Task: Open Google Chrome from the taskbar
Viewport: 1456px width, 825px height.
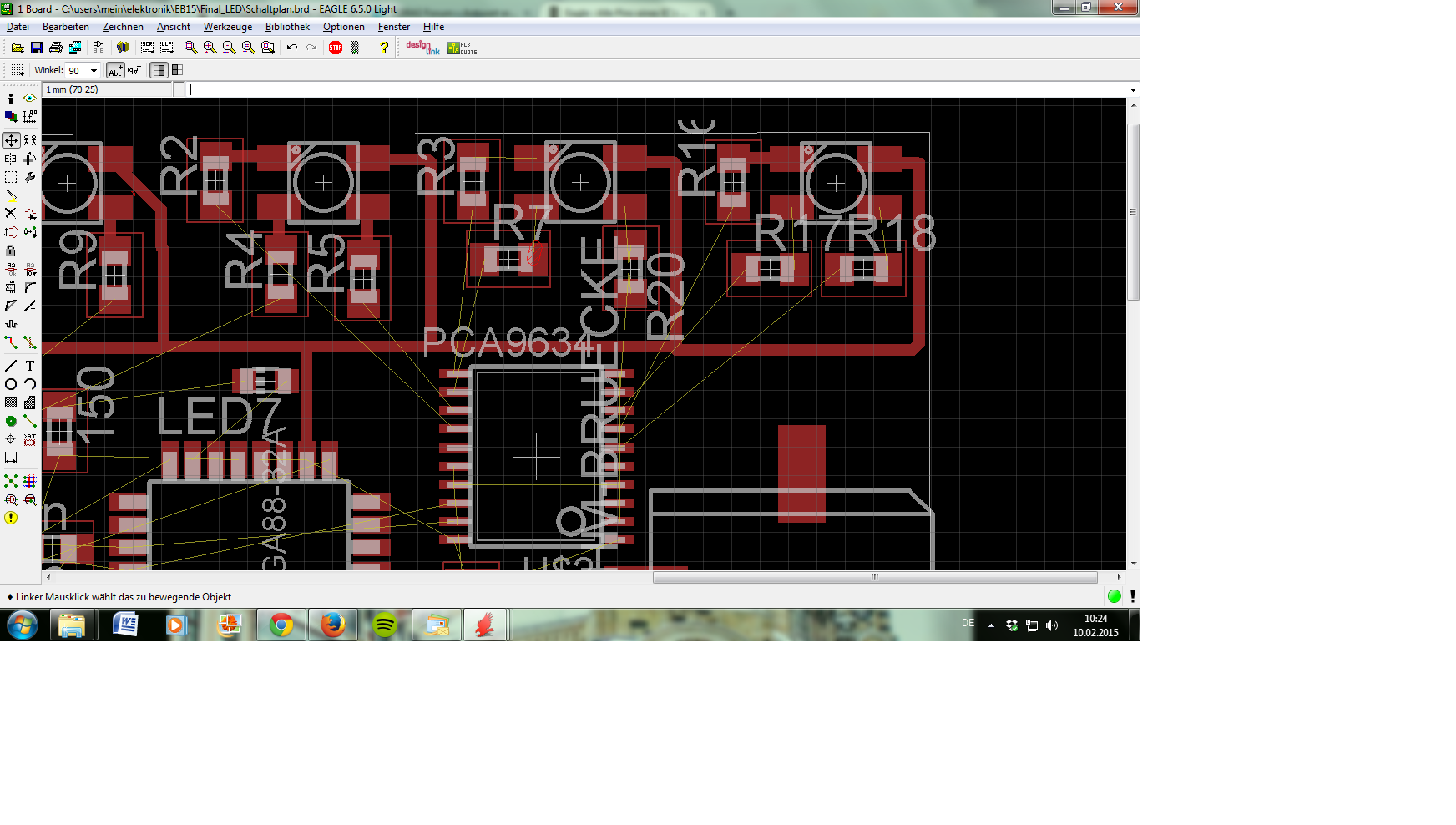Action: click(281, 625)
